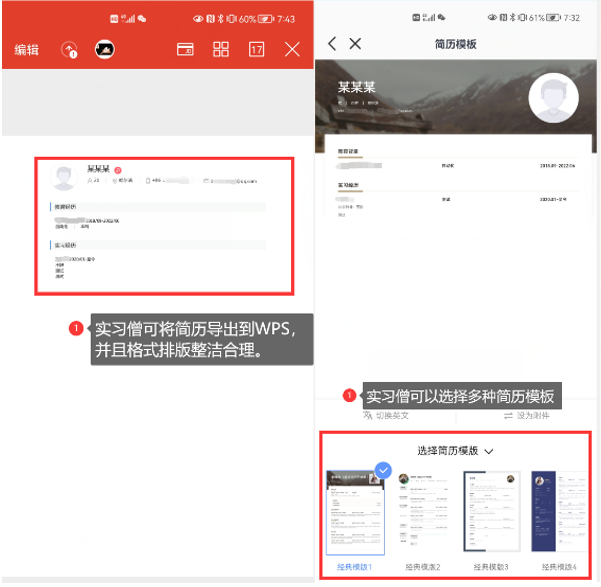
Task: Select 经典模版3 thumbnail
Action: tap(491, 511)
